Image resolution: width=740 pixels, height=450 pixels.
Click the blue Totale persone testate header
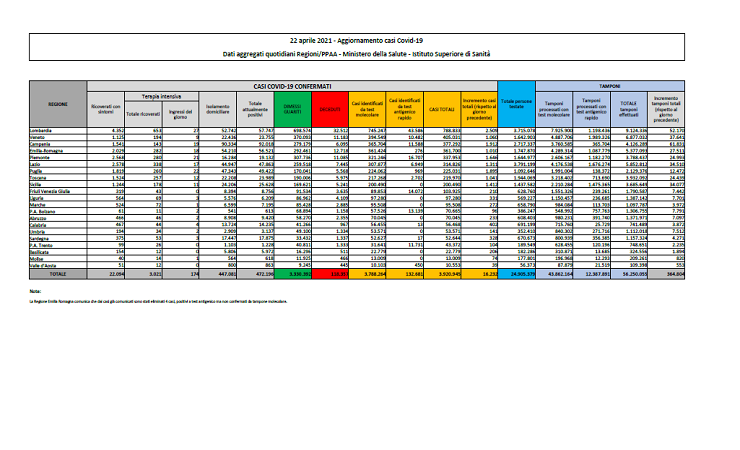pos(514,106)
